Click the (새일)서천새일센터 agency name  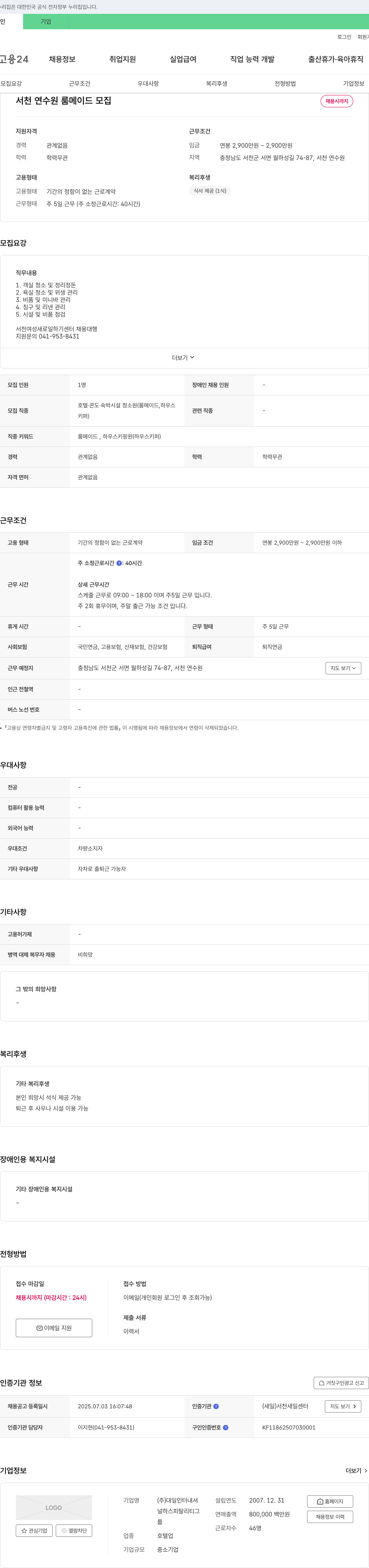285,1406
